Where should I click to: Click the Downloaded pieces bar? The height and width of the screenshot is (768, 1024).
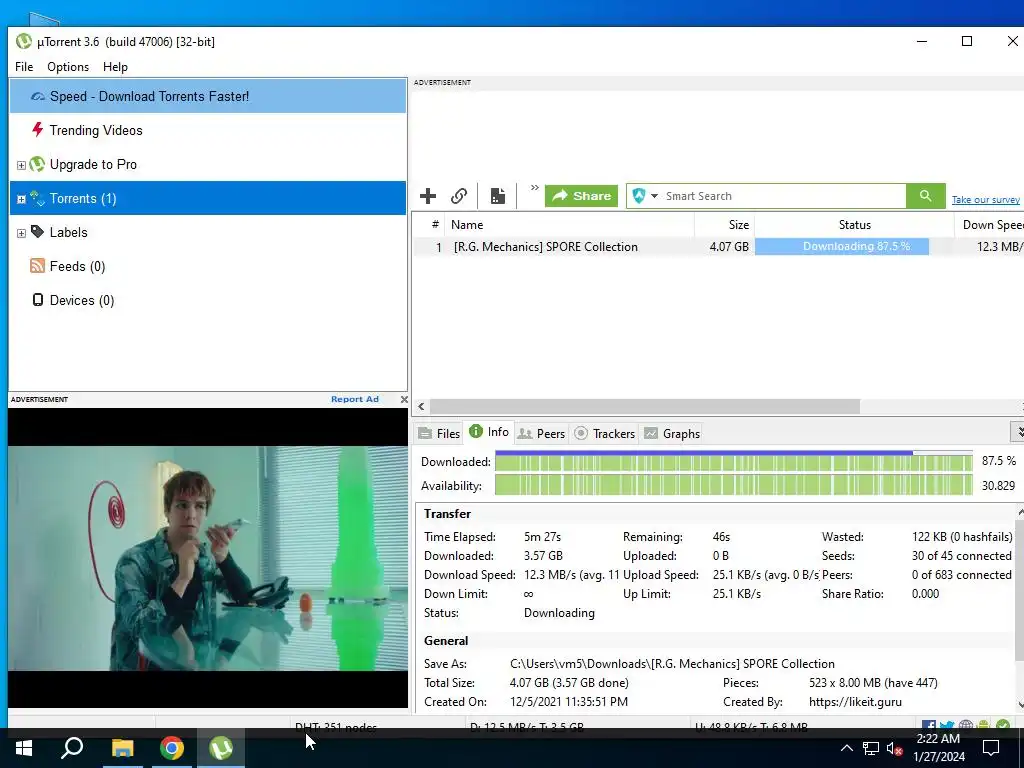click(x=733, y=462)
